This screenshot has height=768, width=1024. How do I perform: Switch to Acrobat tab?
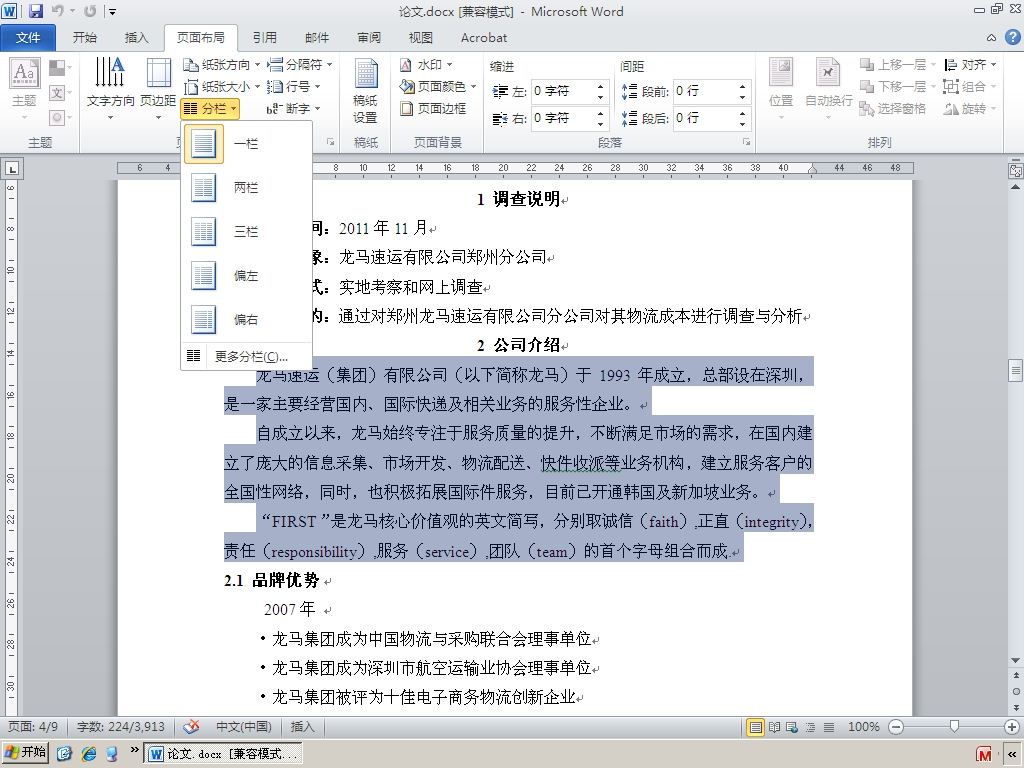[x=484, y=38]
